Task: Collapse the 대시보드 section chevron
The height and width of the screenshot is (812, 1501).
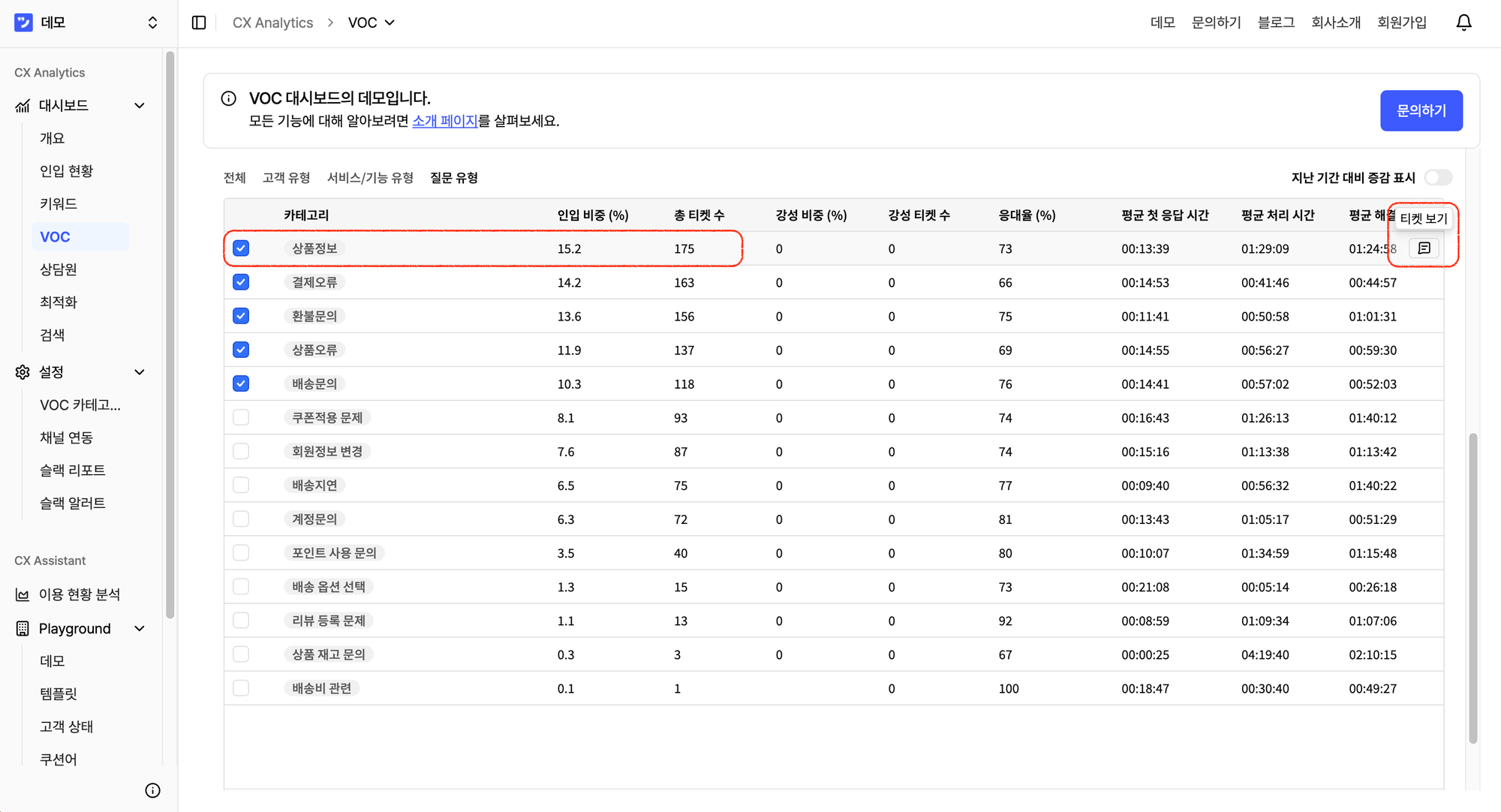Action: [x=139, y=105]
